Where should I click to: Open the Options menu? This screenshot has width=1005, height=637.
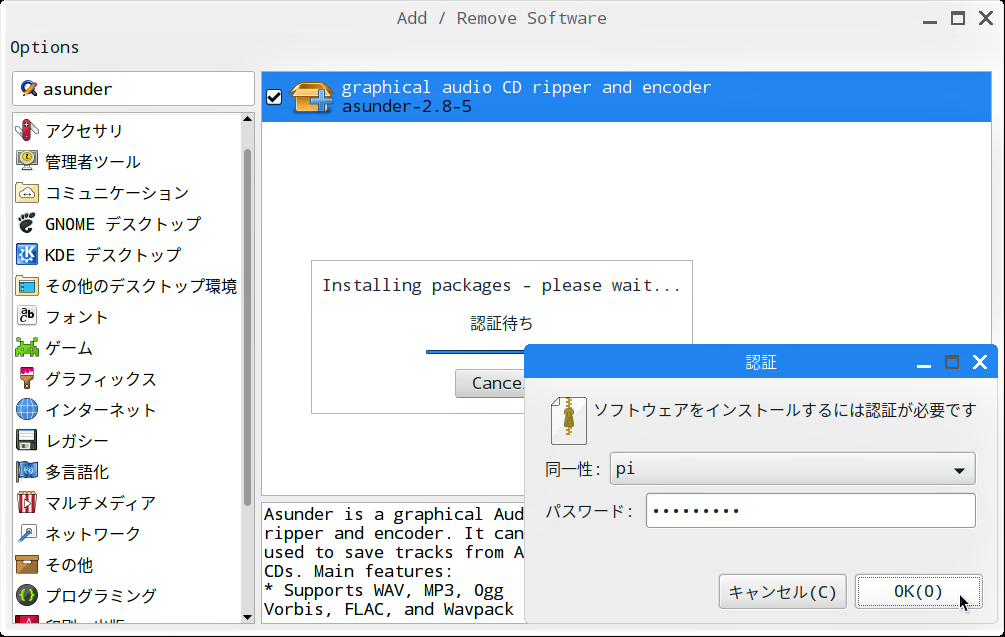(45, 47)
